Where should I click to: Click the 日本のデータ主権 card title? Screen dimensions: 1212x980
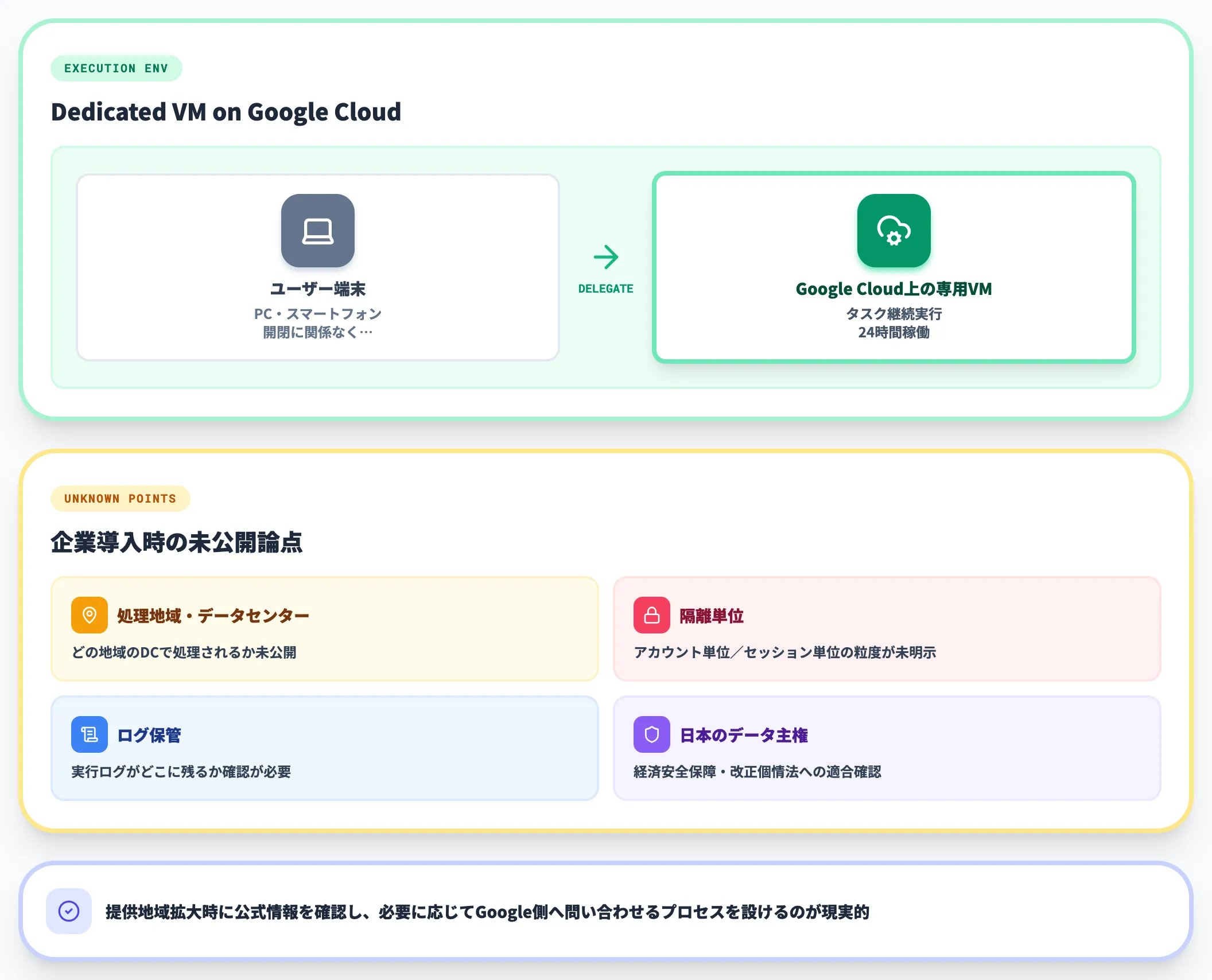[x=744, y=735]
